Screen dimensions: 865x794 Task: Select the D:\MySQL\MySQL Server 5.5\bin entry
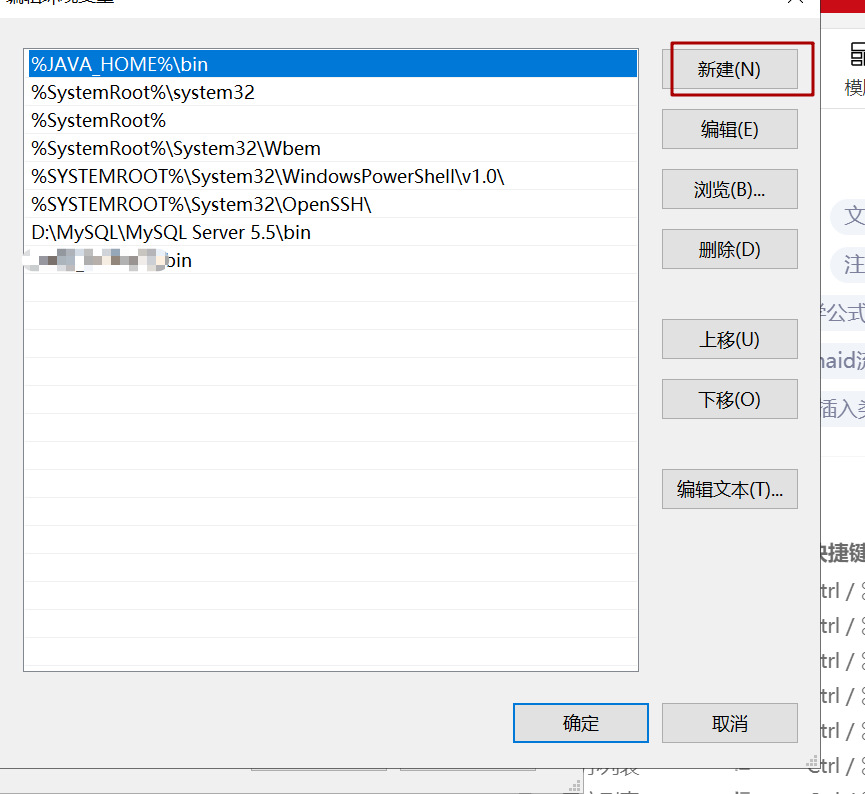point(331,232)
